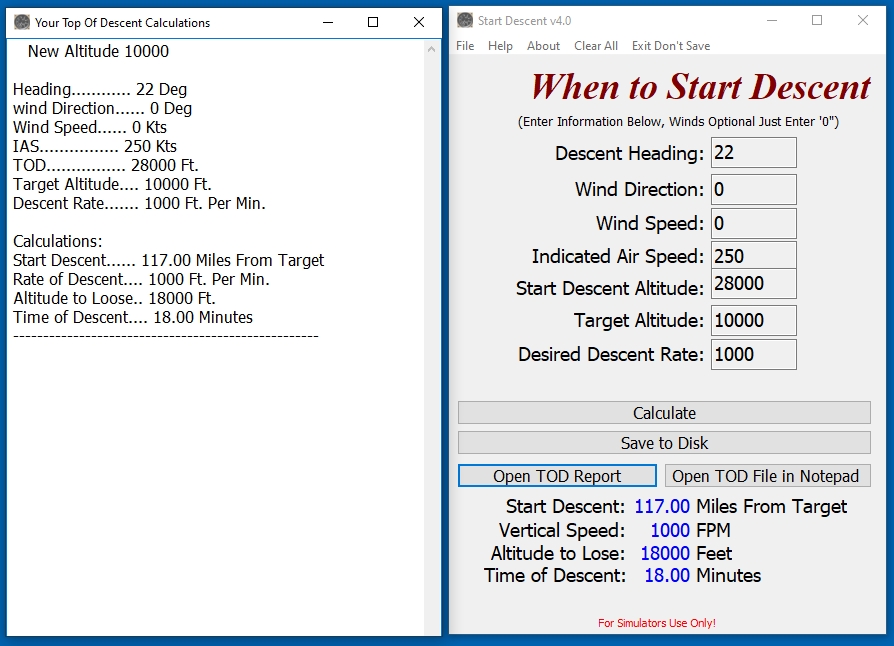Focus the Descent Heading input field

(753, 153)
